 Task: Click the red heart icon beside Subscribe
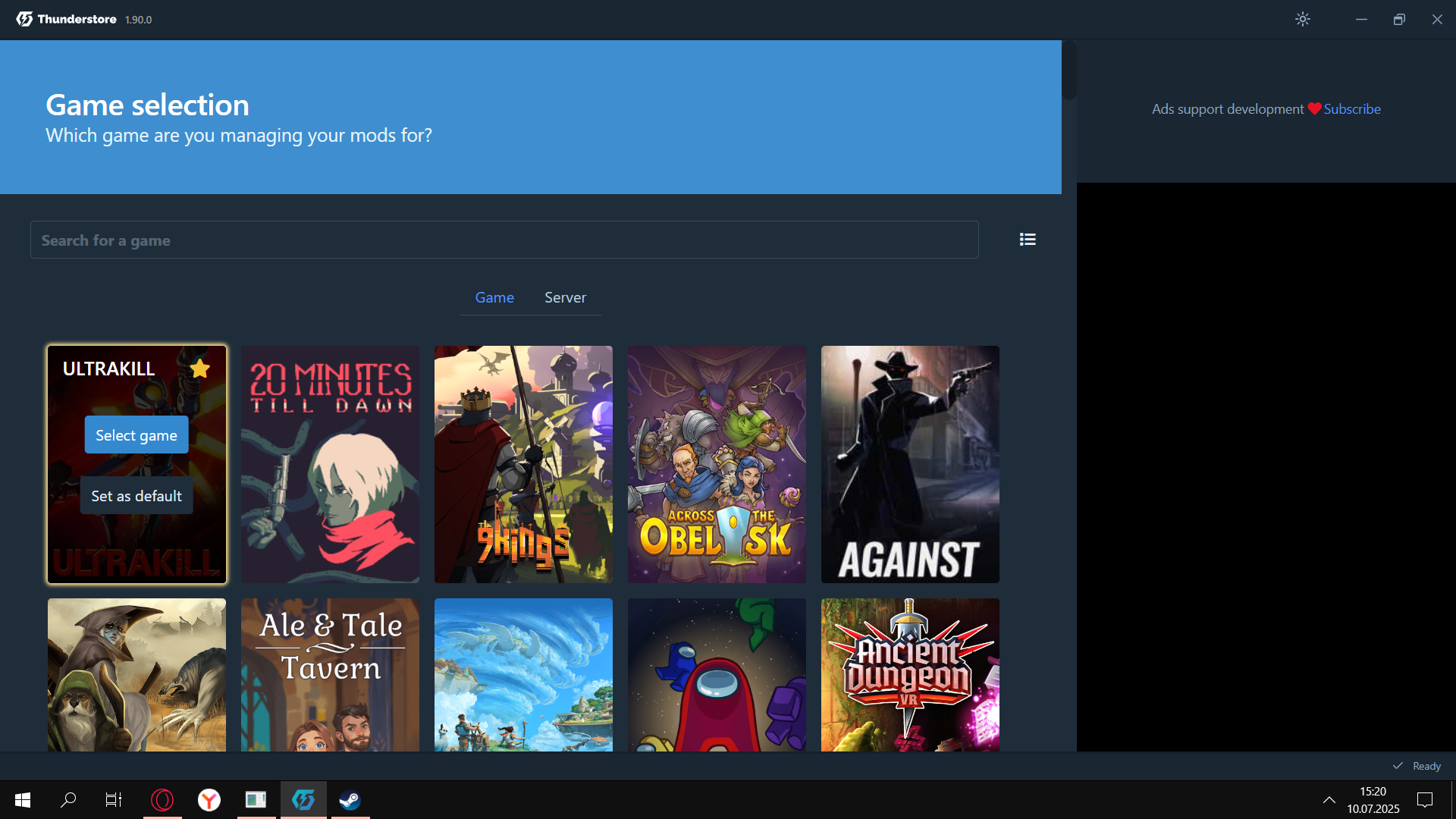(x=1314, y=109)
